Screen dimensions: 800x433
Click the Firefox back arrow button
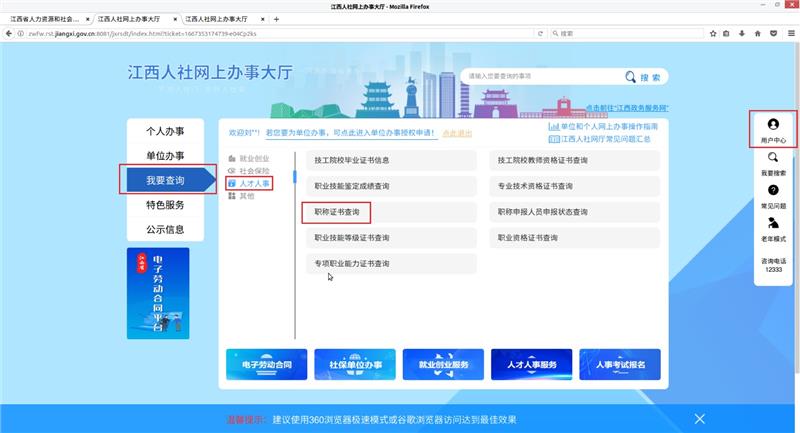point(9,33)
